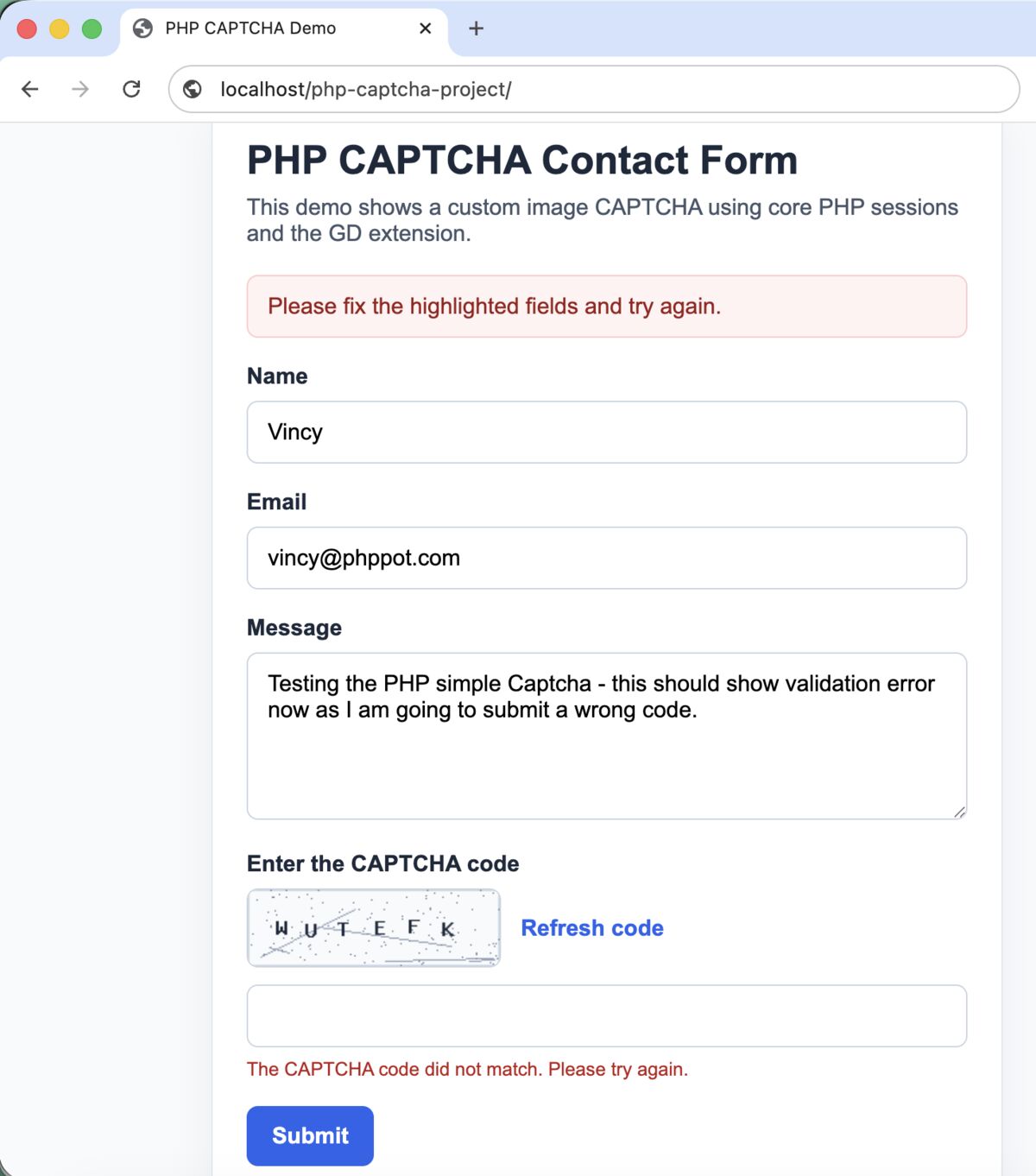This screenshot has height=1176, width=1036.
Task: Click the Refresh code link
Action: coord(592,928)
